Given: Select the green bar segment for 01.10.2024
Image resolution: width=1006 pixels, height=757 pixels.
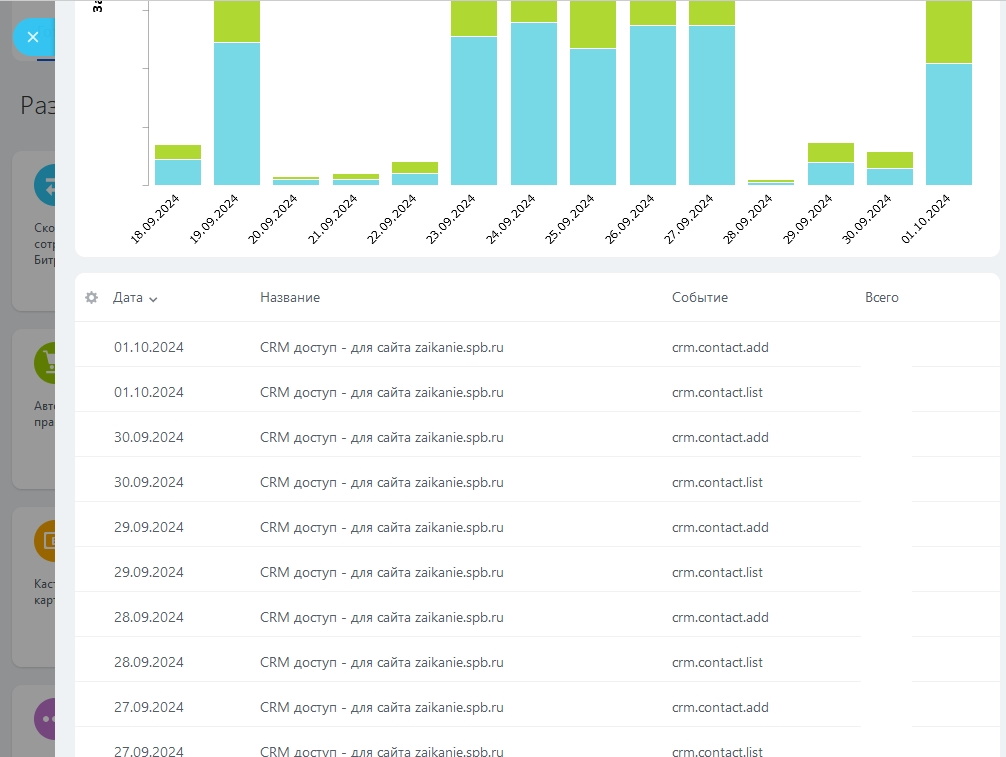Looking at the screenshot, I should tap(949, 31).
